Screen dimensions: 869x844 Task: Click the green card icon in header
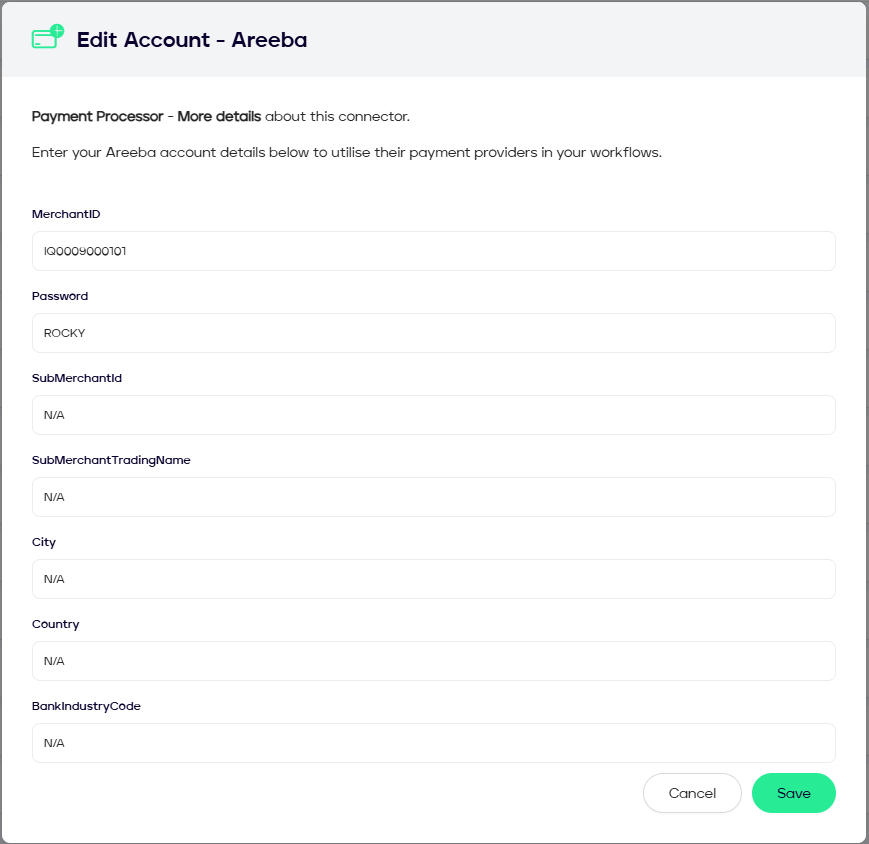pos(47,39)
